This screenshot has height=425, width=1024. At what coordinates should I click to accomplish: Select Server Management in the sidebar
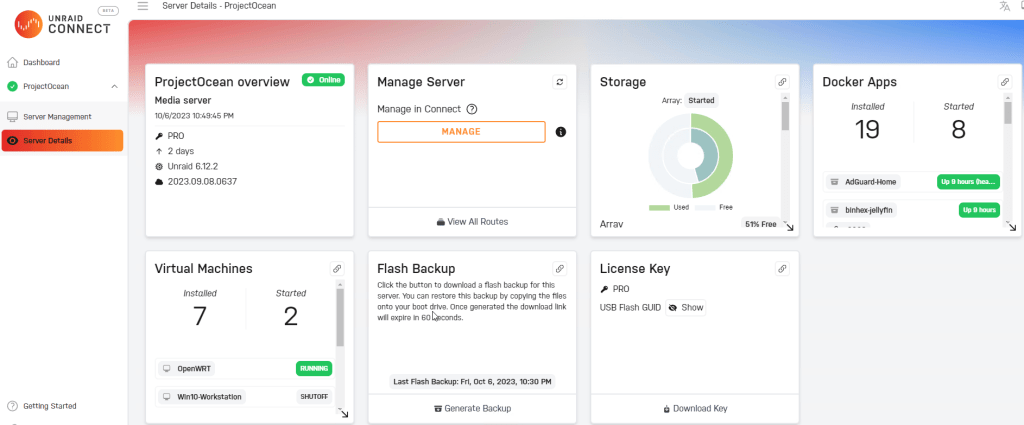(x=57, y=117)
